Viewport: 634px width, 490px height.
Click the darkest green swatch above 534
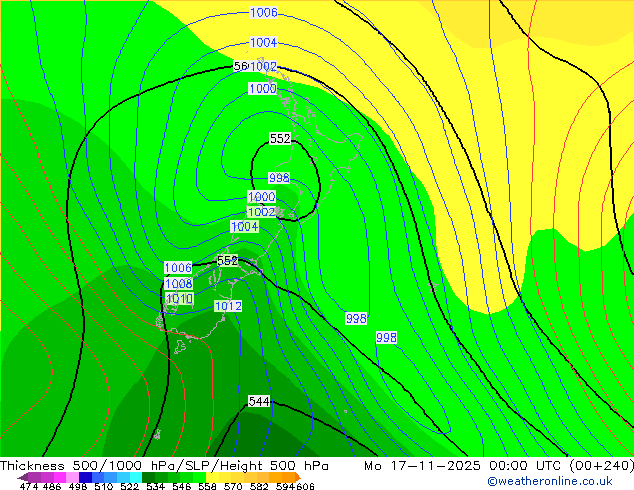(x=149, y=477)
